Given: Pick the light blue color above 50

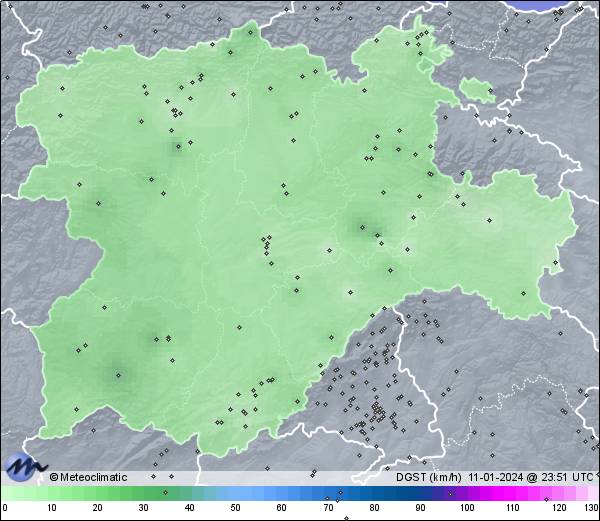Looking at the screenshot, I should (235, 493).
